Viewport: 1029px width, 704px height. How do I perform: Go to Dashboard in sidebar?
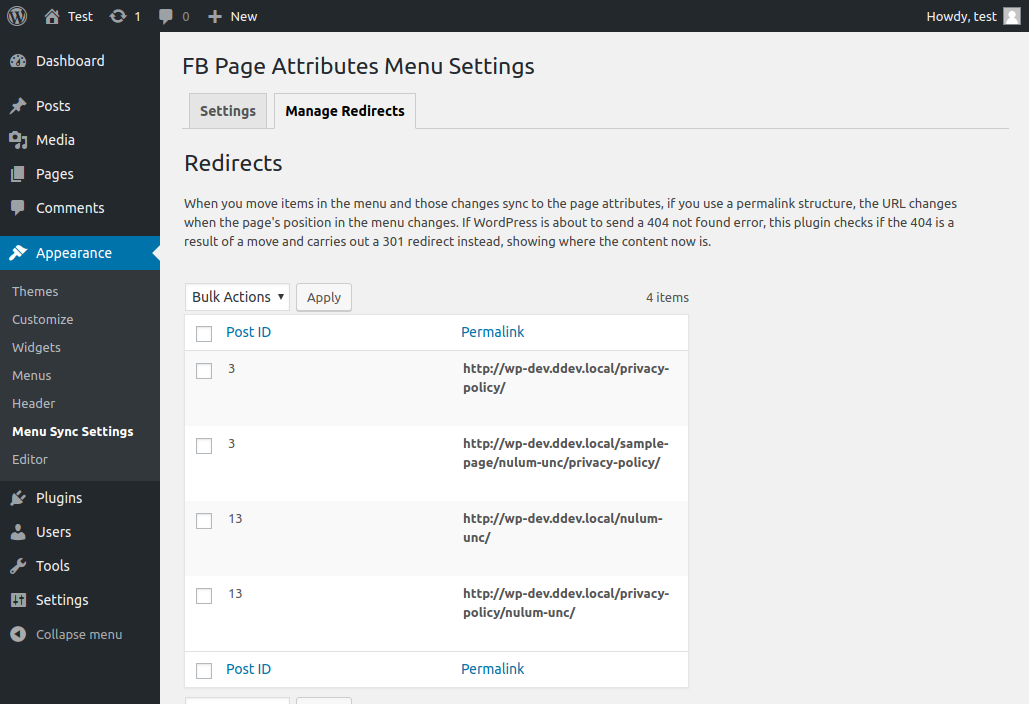point(70,61)
